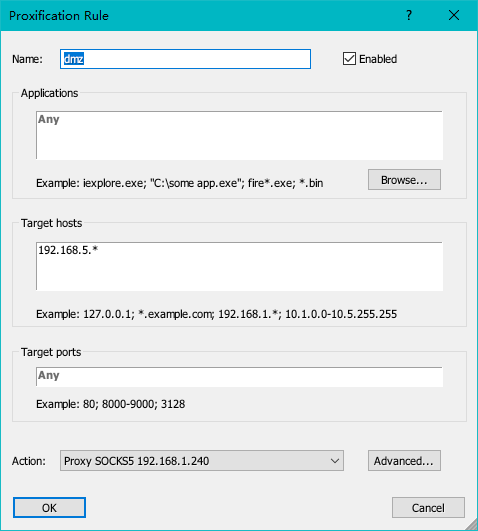
Task: Confirm the rule with OK
Action: click(x=49, y=507)
